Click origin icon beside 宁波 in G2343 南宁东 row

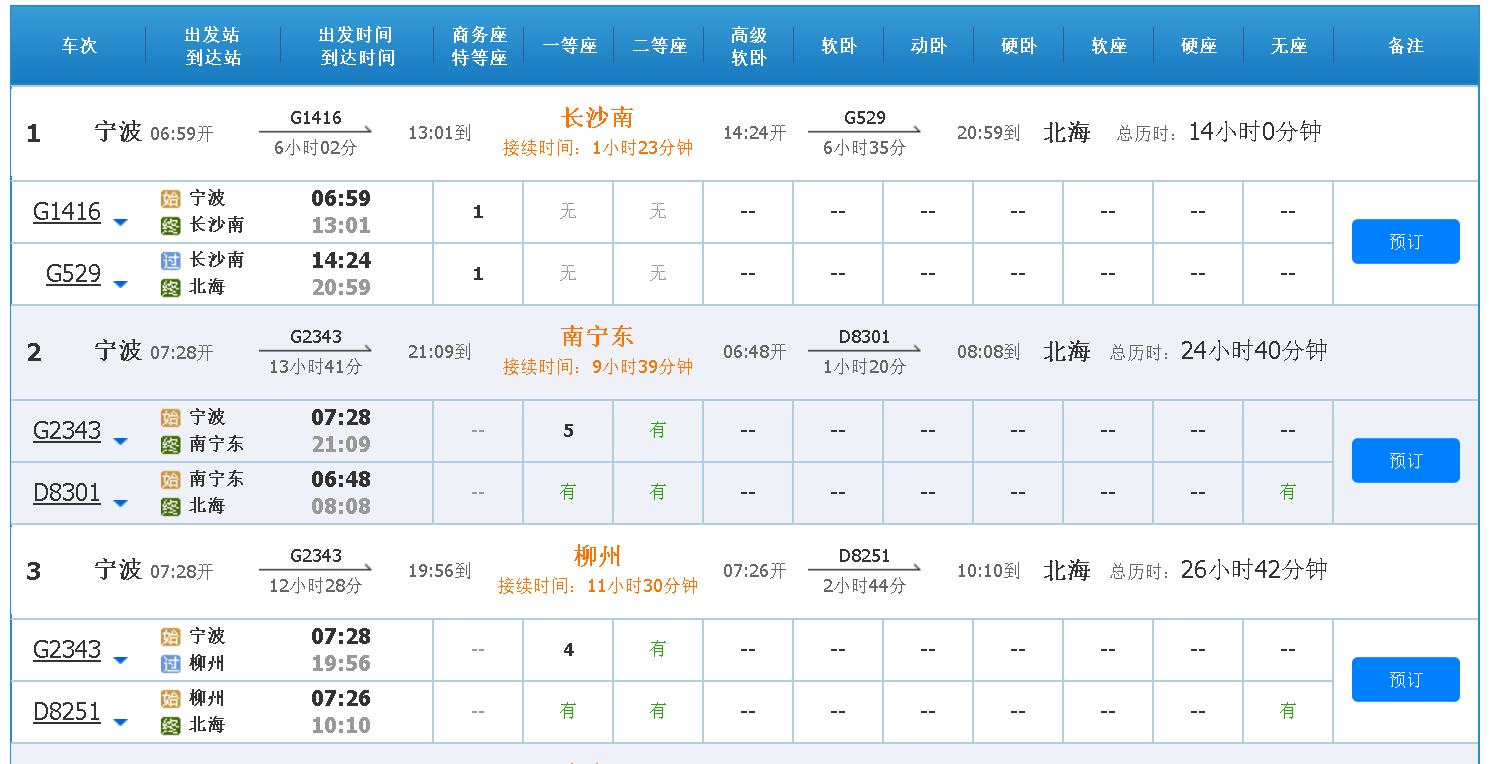[x=171, y=417]
